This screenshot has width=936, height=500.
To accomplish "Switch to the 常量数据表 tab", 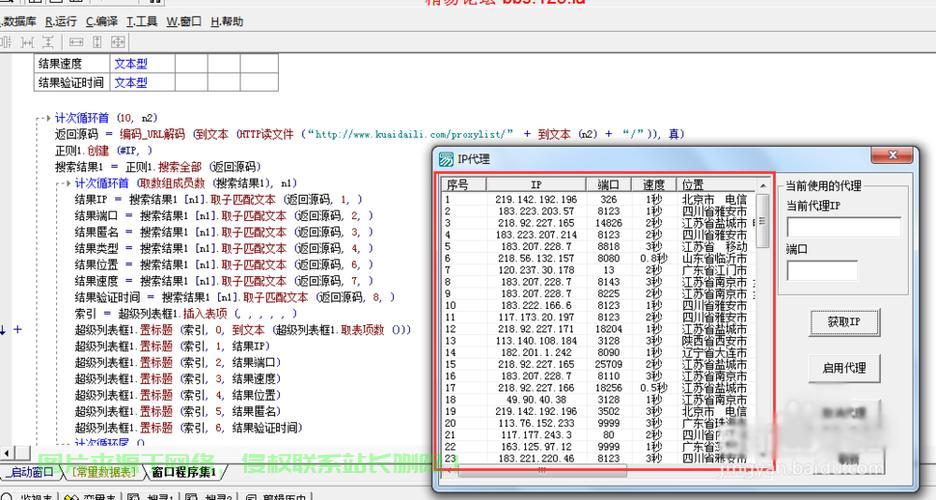I will (103, 472).
